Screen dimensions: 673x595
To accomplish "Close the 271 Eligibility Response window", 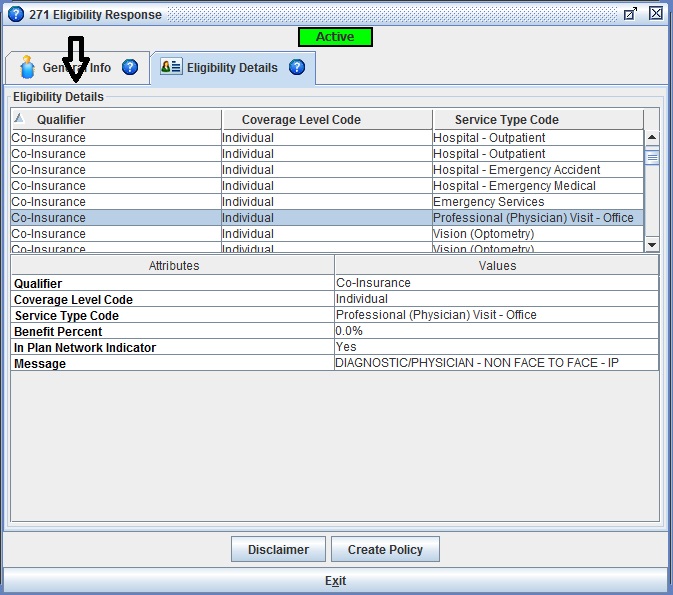I will click(656, 14).
